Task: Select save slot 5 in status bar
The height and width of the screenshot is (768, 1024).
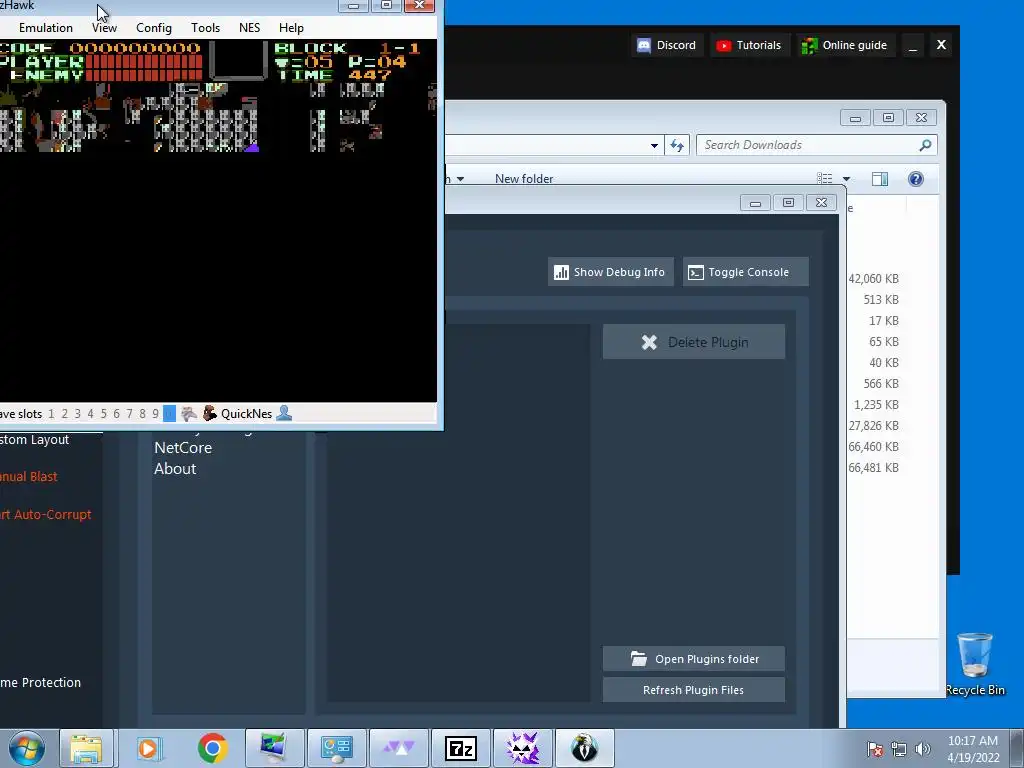Action: coord(104,413)
